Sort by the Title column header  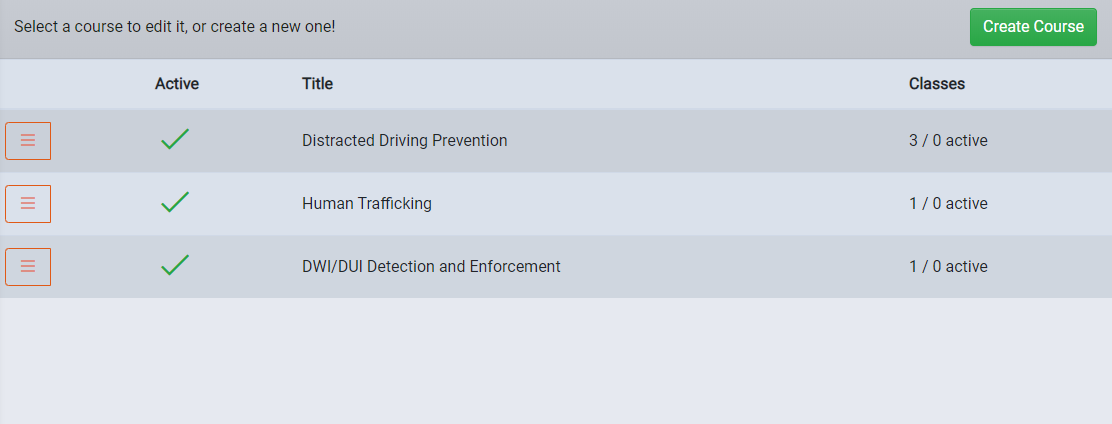[317, 84]
